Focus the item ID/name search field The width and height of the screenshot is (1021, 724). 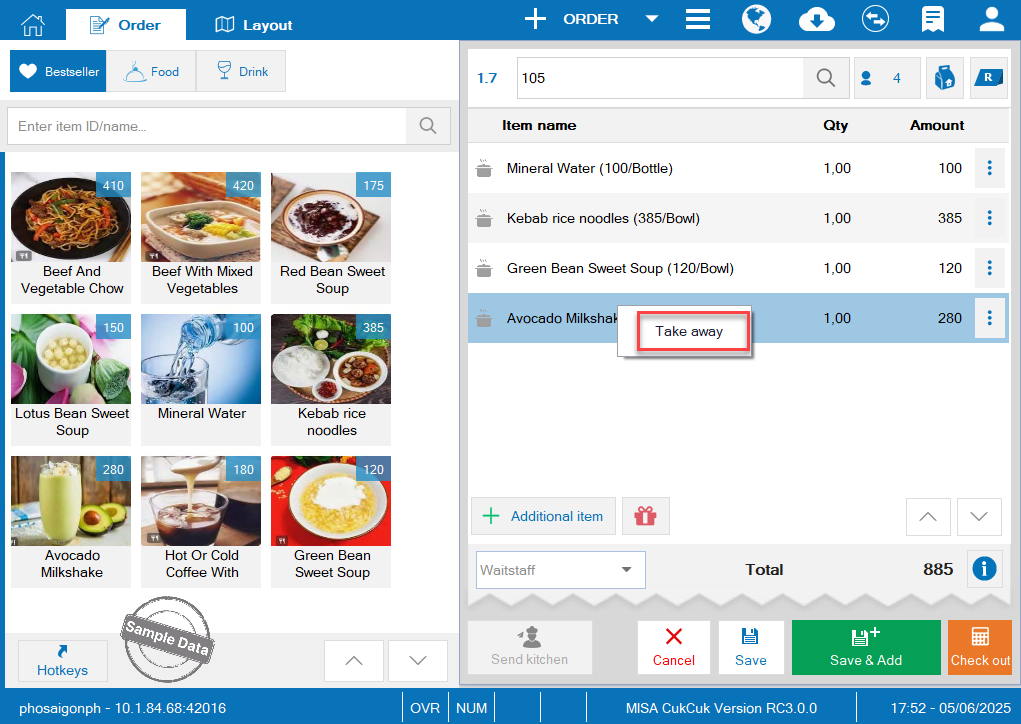pyautogui.click(x=207, y=126)
